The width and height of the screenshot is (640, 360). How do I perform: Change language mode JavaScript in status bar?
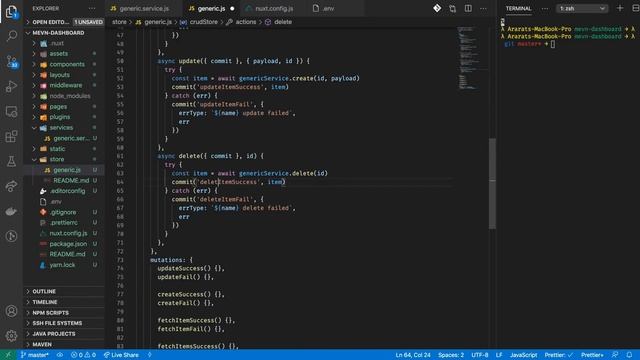pyautogui.click(x=523, y=355)
